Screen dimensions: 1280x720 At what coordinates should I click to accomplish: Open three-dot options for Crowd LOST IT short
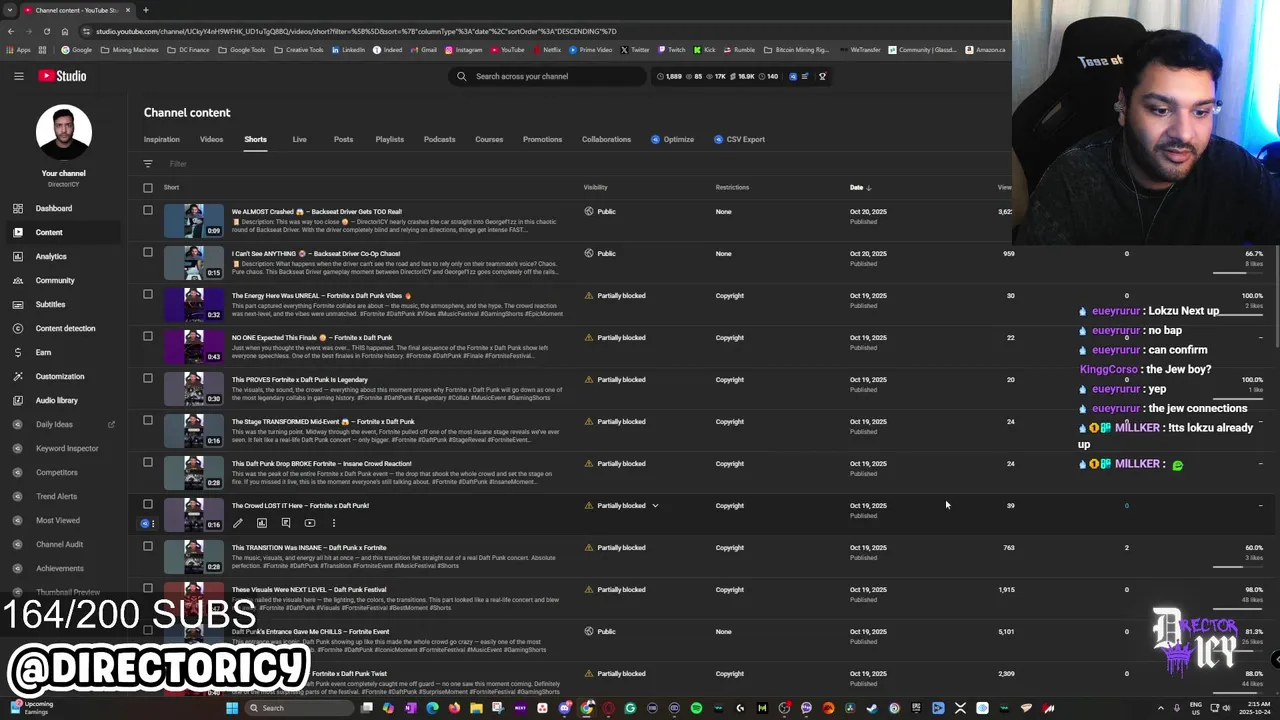(x=334, y=523)
